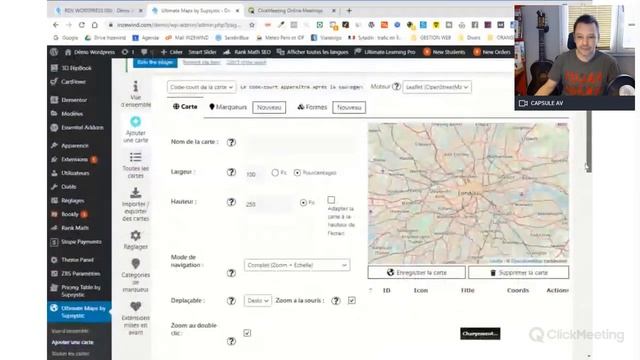Click Nouveau button next to Marqueurs

point(269,107)
